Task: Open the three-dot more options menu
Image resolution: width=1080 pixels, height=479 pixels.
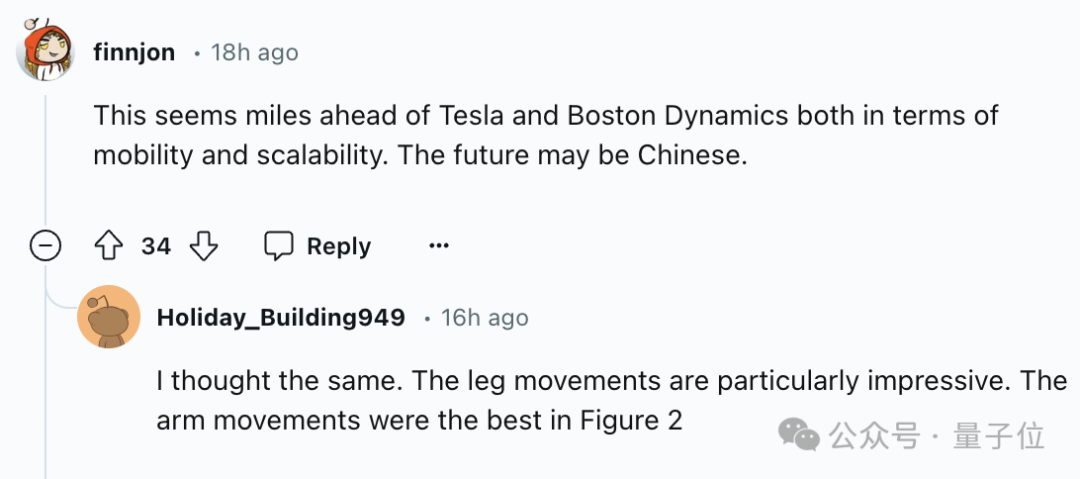Action: [x=438, y=246]
